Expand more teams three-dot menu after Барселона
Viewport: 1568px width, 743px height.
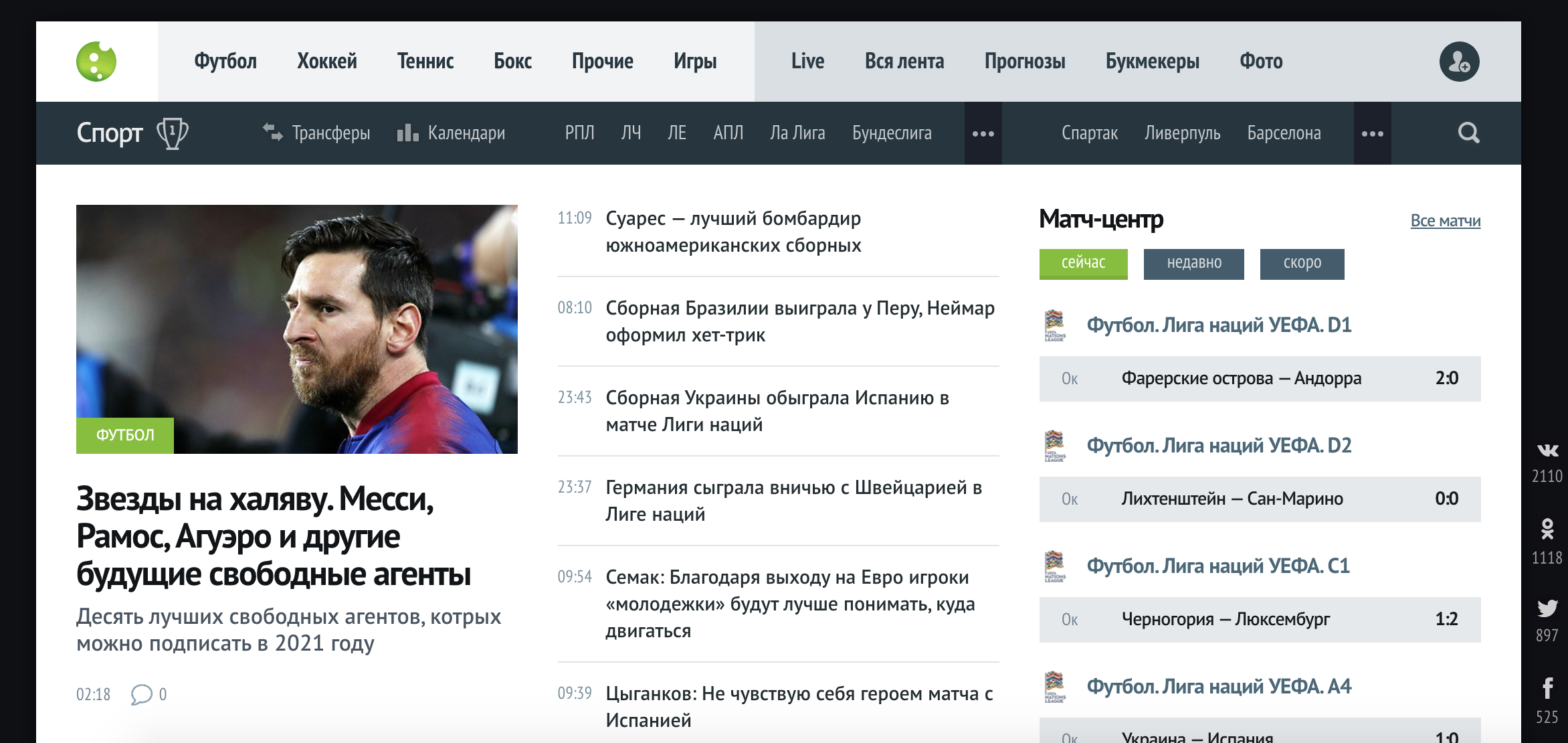[1372, 133]
